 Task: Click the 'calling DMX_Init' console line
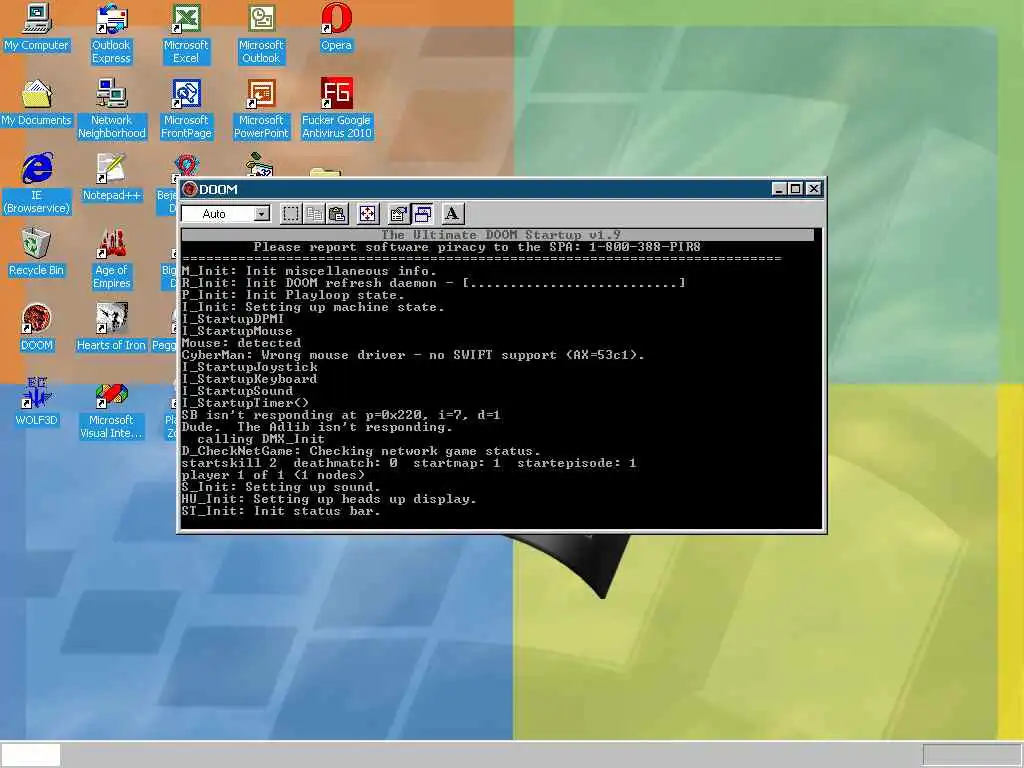coord(261,439)
